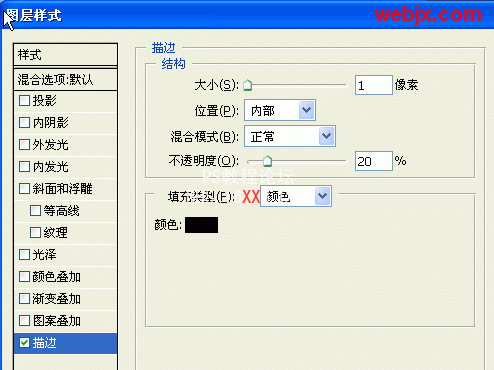The image size is (494, 370).
Task: Enable the 投影 drop shadow checkbox
Action: click(24, 100)
